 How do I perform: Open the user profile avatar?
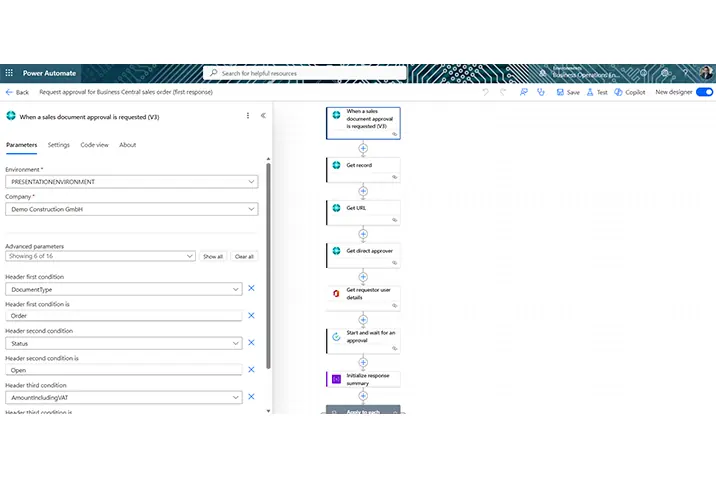click(706, 73)
